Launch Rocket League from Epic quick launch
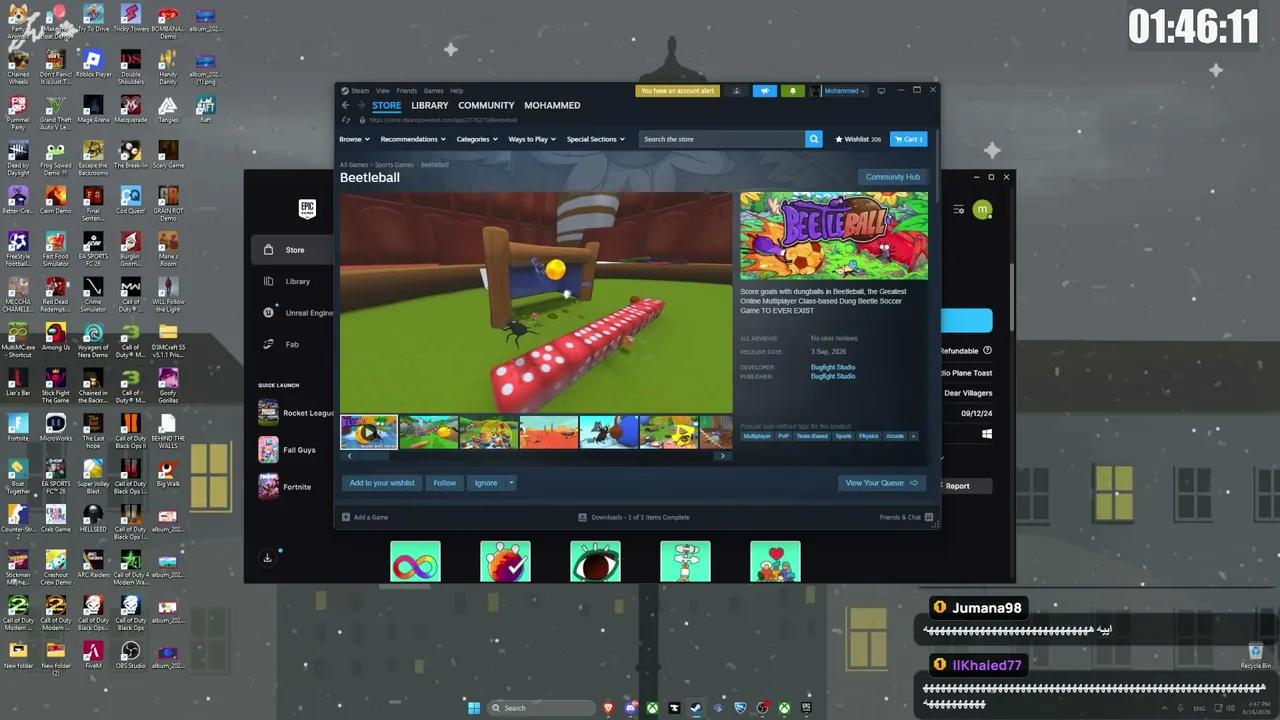This screenshot has width=1280, height=720. (x=296, y=412)
